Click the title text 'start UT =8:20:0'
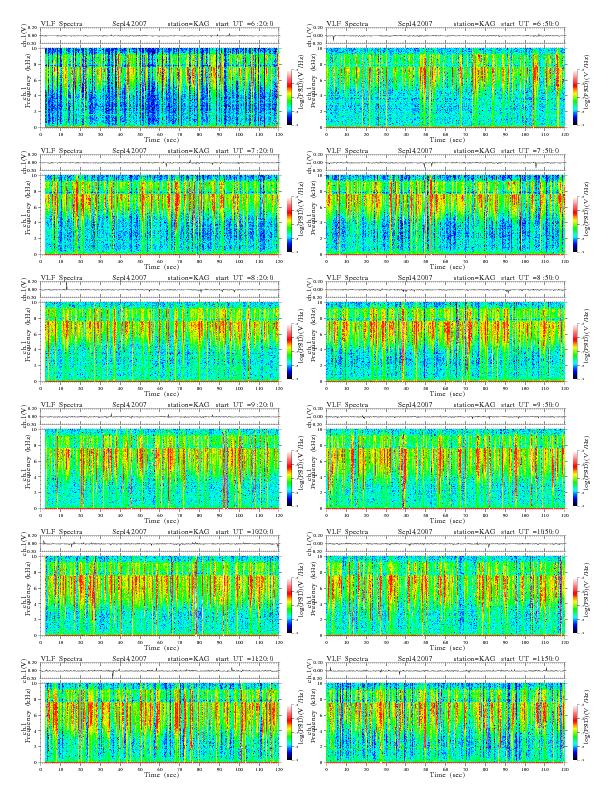 [x=244, y=277]
